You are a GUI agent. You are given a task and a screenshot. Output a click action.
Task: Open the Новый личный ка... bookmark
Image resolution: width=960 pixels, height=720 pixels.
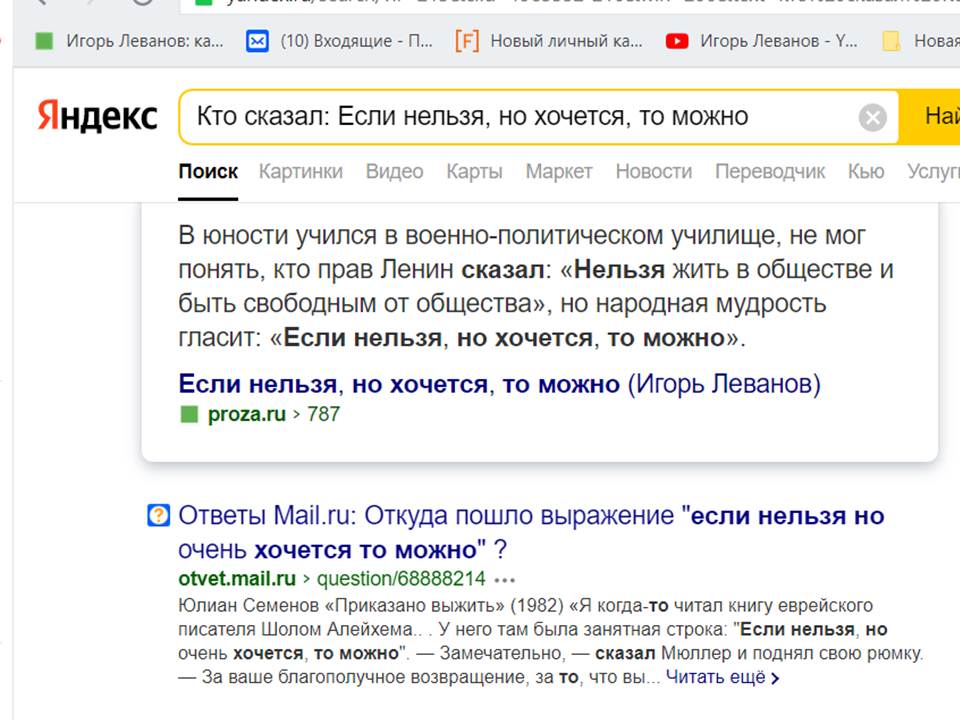(x=549, y=41)
